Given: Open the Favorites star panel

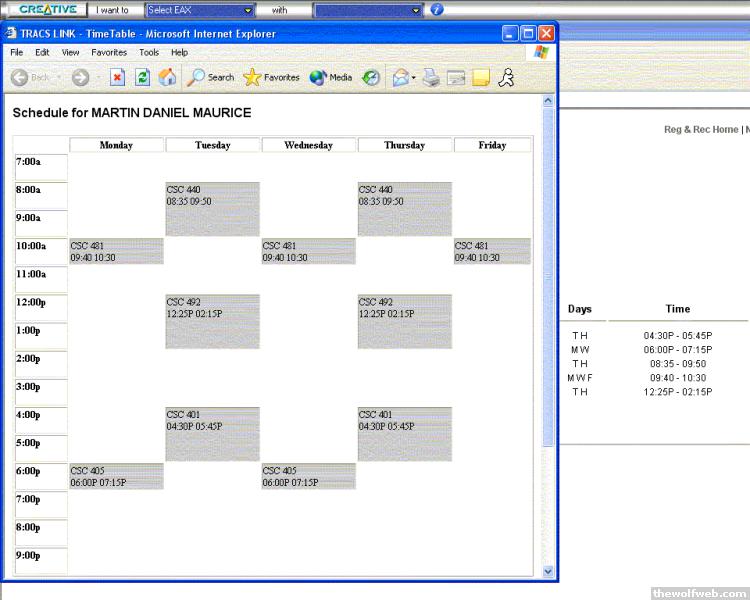Looking at the screenshot, I should (271, 77).
